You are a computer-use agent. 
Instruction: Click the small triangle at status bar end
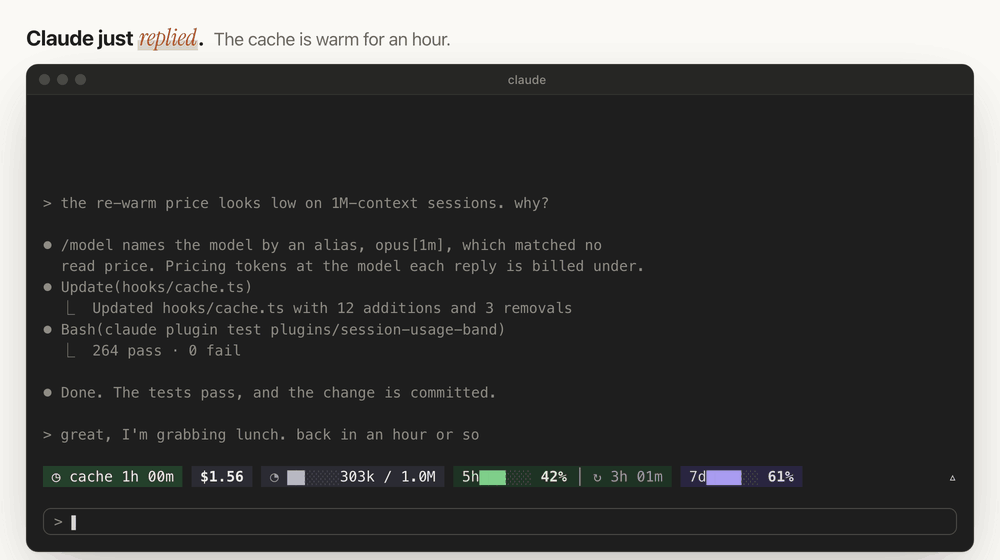(952, 478)
